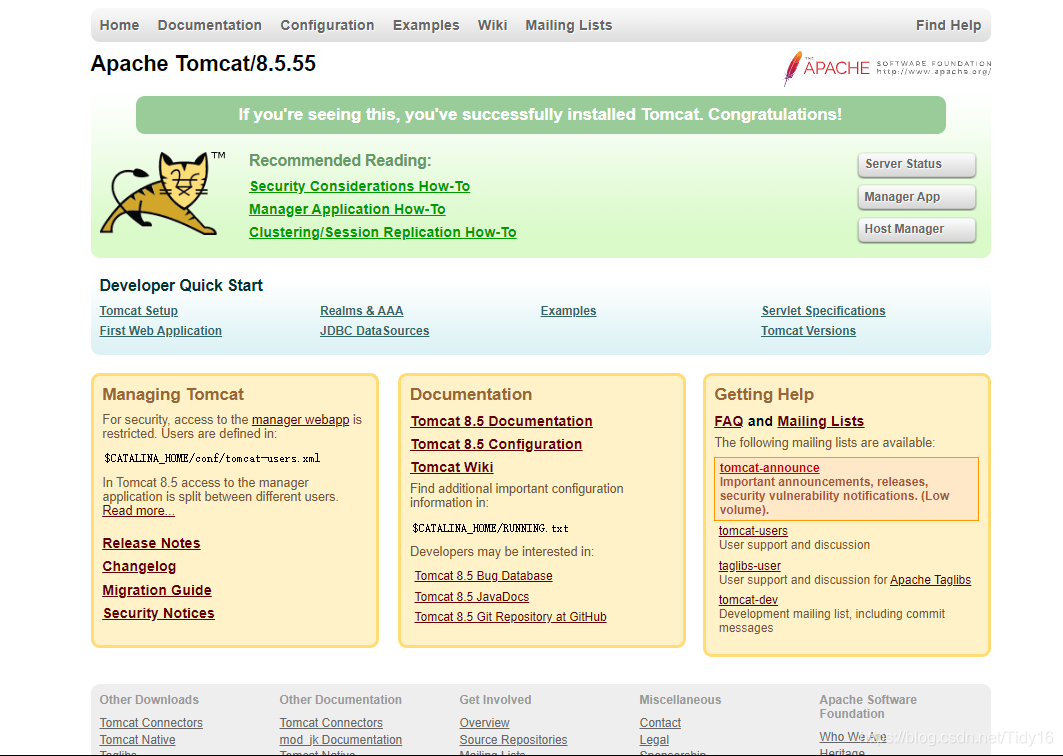Image resolution: width=1063 pixels, height=756 pixels.
Task: Open the mod_jk Documentation link
Action: coord(341,740)
